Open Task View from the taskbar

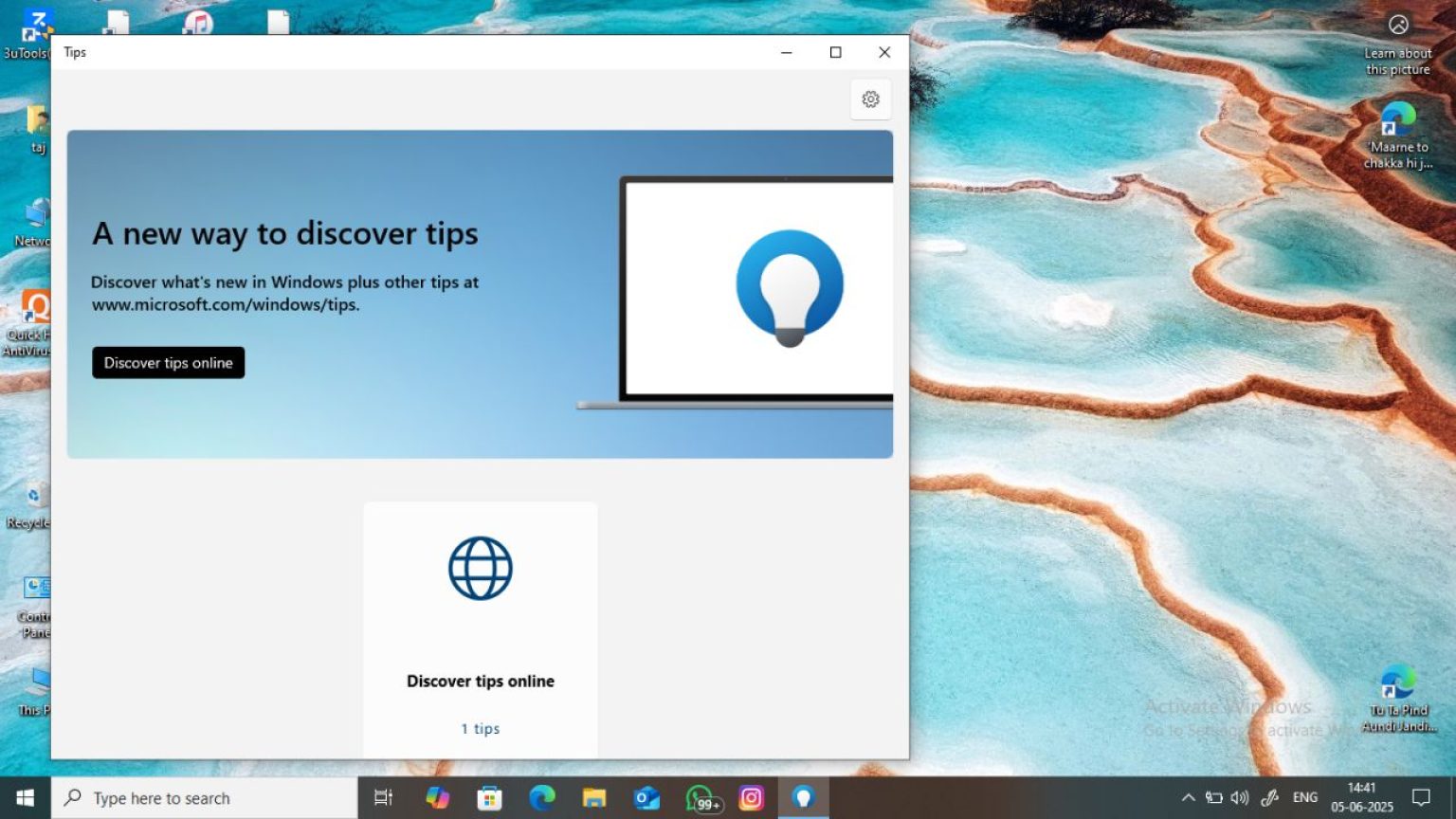click(384, 798)
